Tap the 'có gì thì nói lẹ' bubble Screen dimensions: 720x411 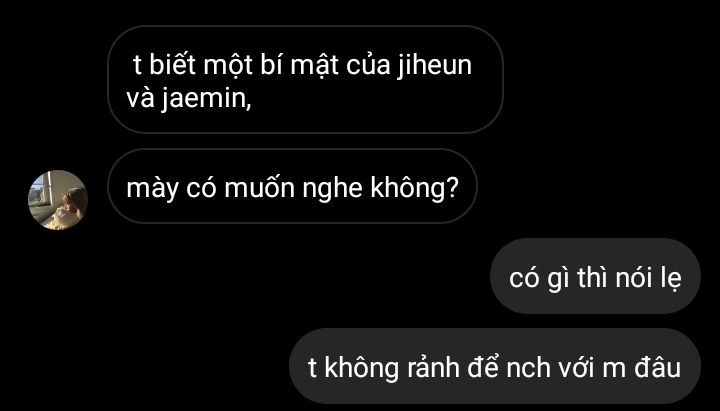tap(595, 276)
